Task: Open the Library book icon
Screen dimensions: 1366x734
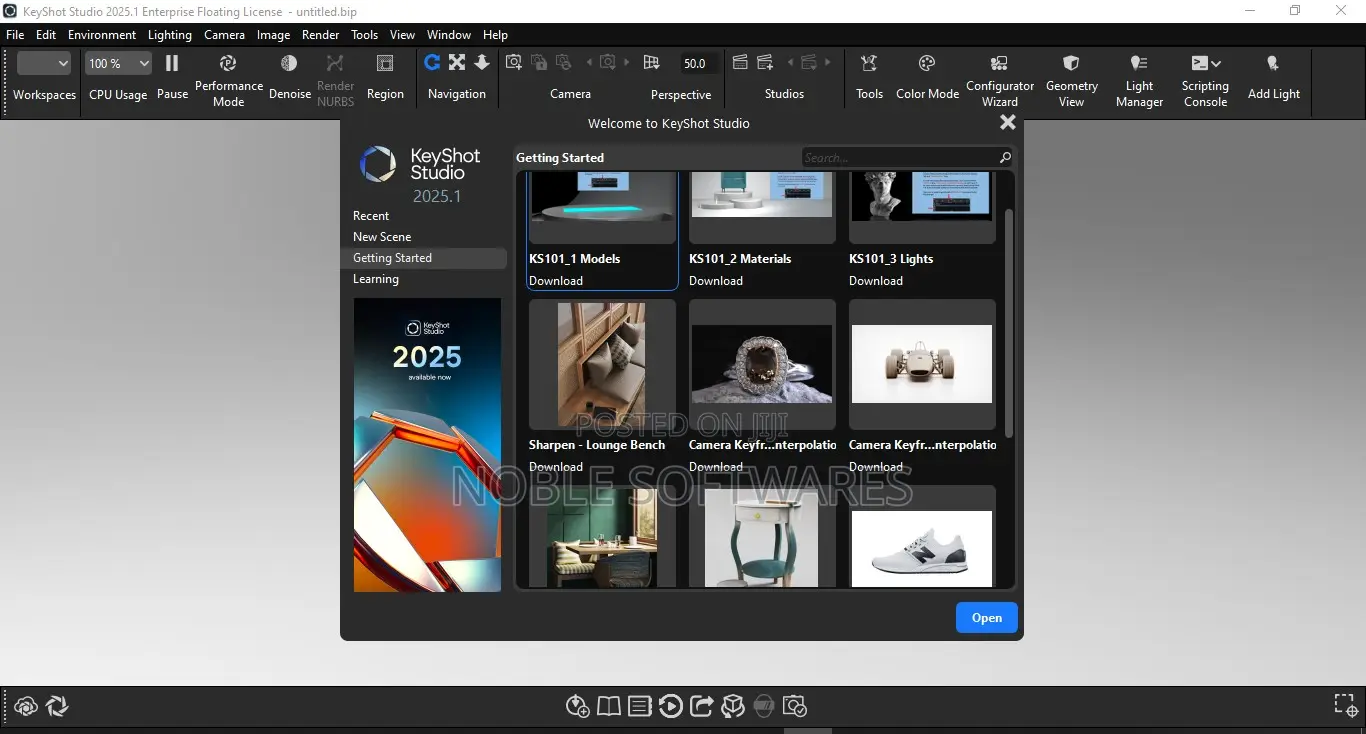Action: click(608, 707)
